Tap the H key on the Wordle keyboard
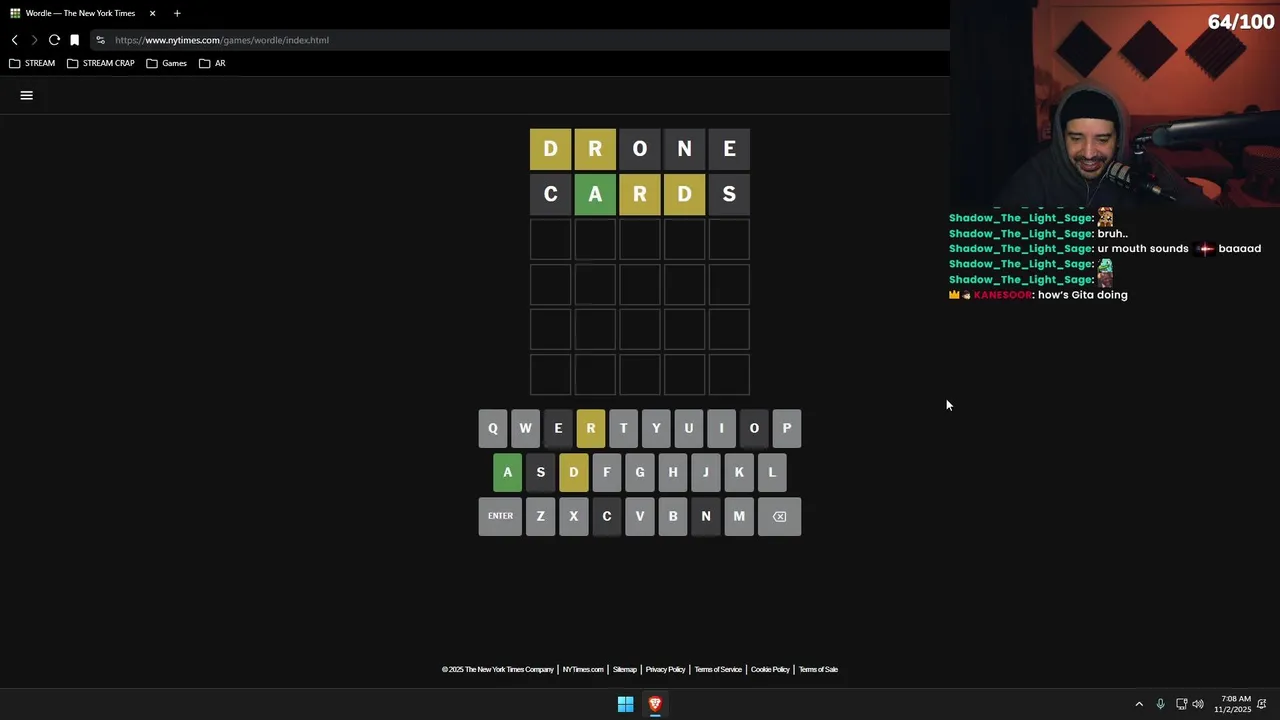The width and height of the screenshot is (1280, 720). point(673,472)
